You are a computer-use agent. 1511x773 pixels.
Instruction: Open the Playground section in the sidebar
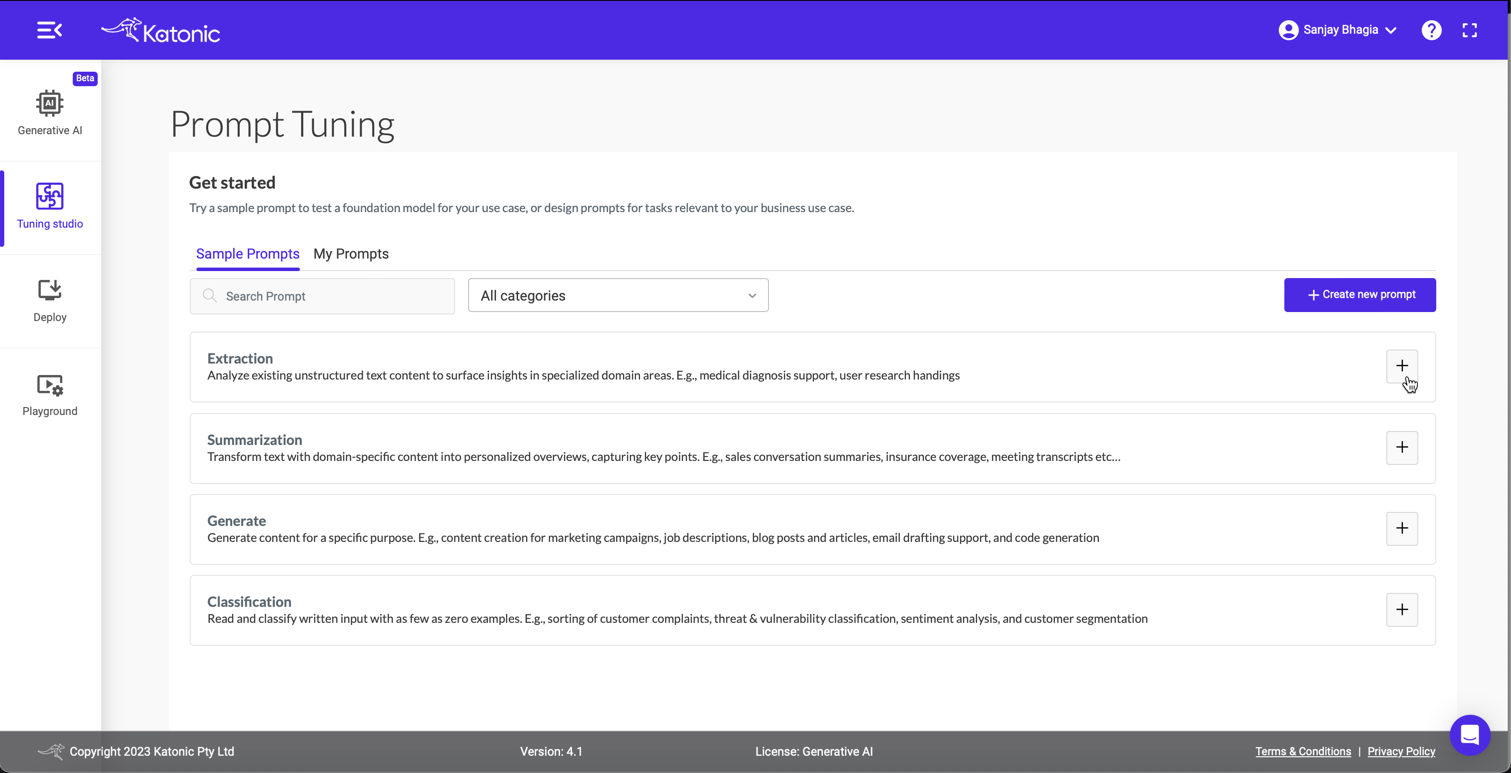[x=50, y=394]
